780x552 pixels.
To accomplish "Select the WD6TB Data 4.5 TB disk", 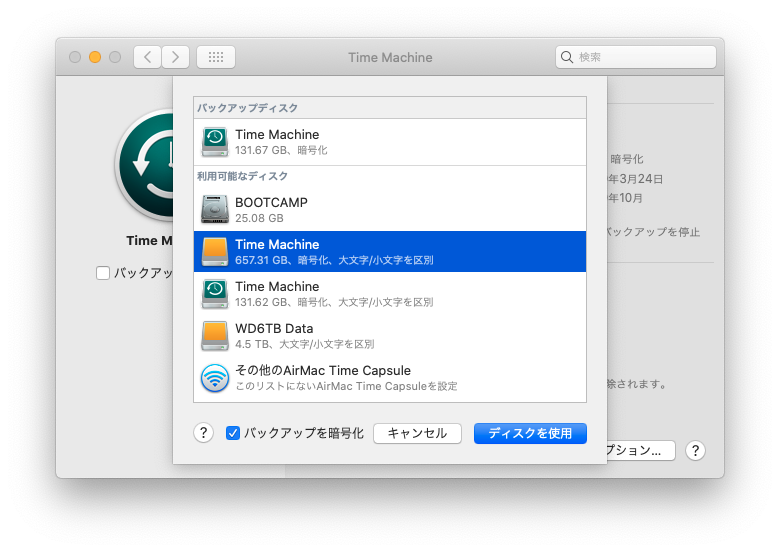I will [390, 336].
